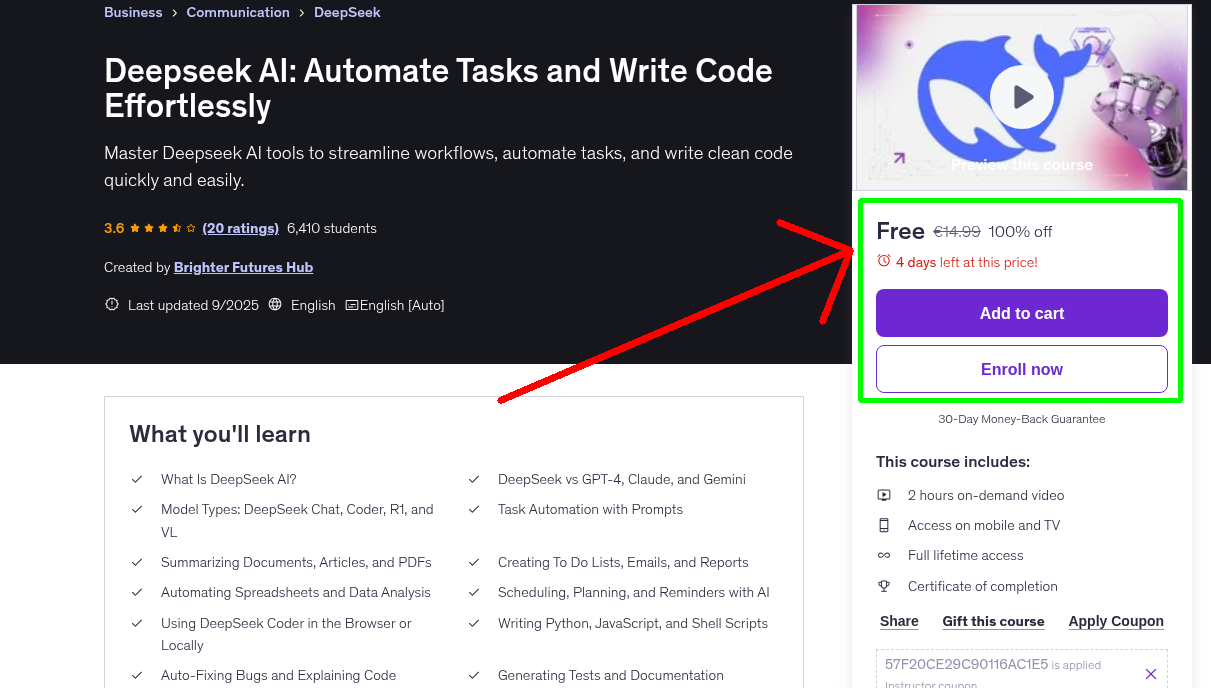Screen dimensions: 1211x688
Task: Open the DeepSeek breadcrumb category
Action: 347,12
